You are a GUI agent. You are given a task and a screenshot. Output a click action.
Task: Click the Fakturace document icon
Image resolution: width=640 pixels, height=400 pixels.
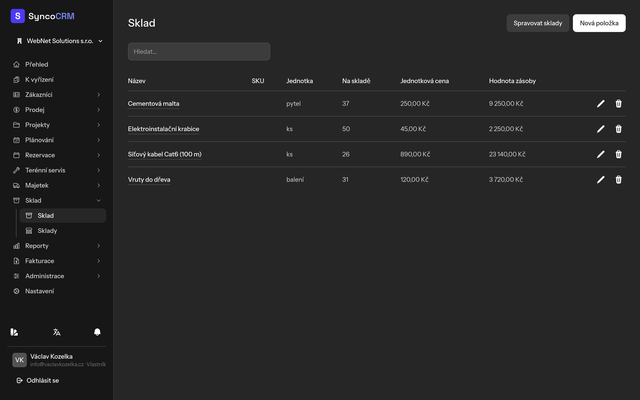[16, 261]
